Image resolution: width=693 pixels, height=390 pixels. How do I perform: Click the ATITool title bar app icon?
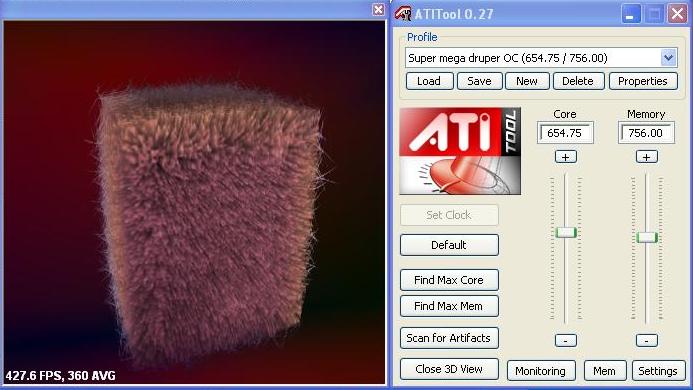point(403,13)
